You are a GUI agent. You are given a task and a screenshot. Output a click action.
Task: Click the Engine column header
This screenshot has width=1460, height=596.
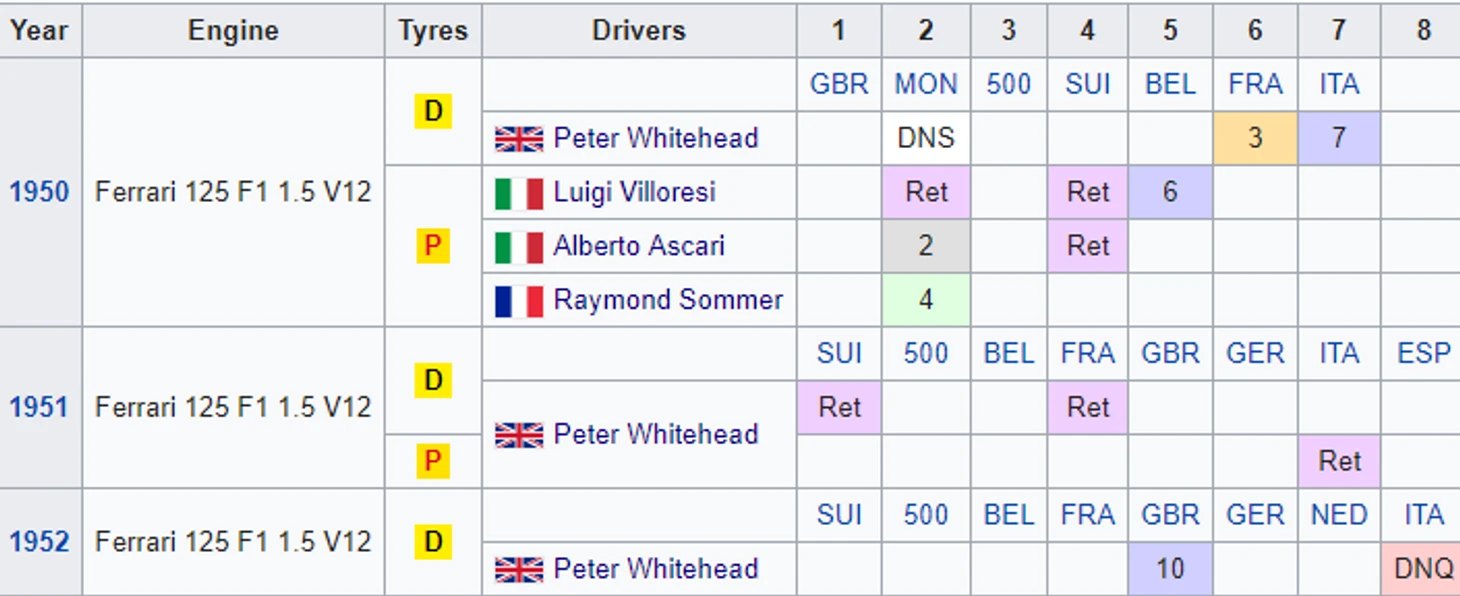pos(233,30)
